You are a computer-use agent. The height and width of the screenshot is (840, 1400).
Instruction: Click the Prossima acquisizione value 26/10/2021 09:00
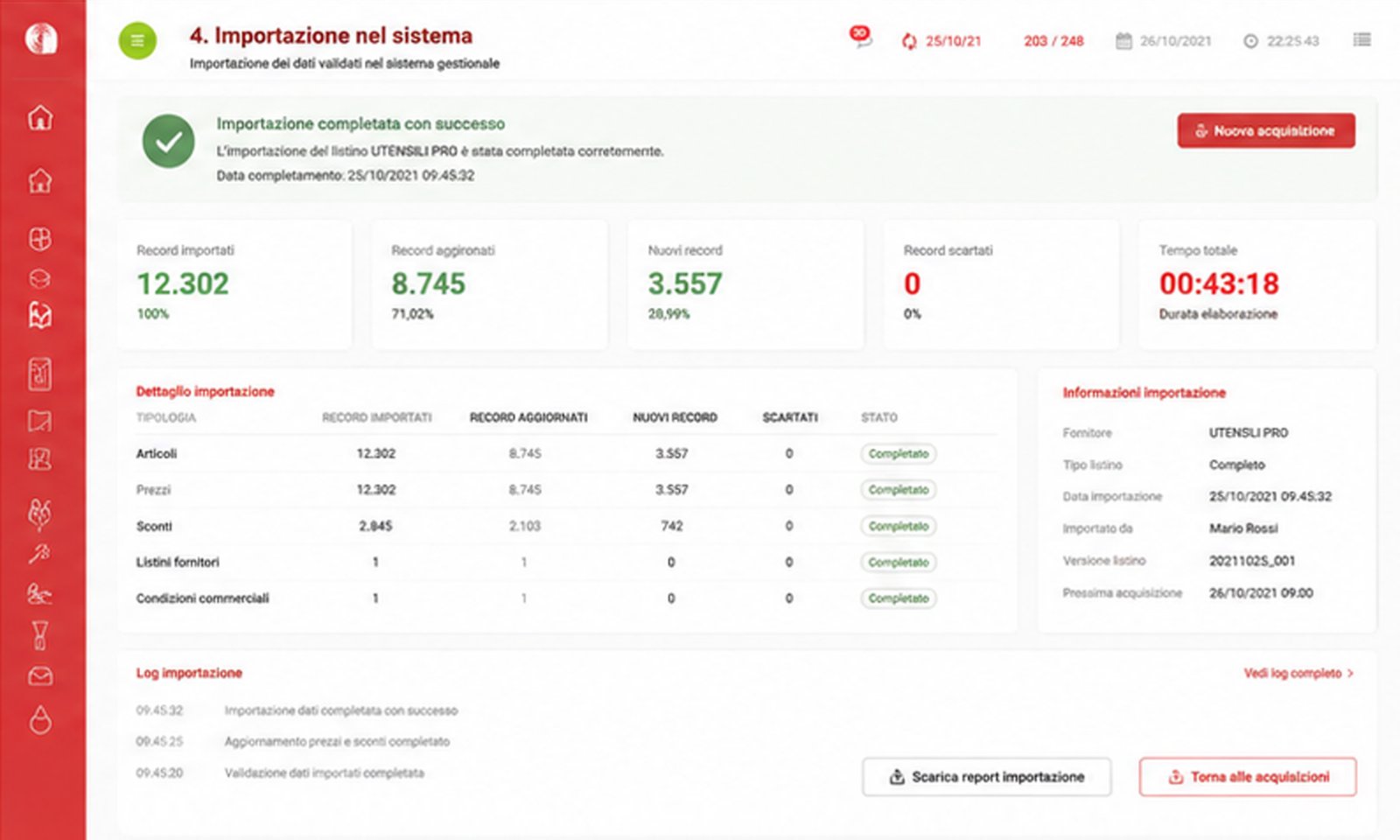coord(1261,592)
